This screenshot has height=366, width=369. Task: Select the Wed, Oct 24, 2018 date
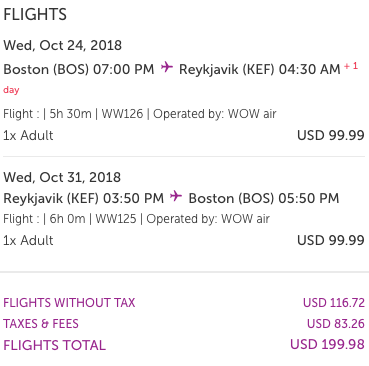pyautogui.click(x=63, y=45)
